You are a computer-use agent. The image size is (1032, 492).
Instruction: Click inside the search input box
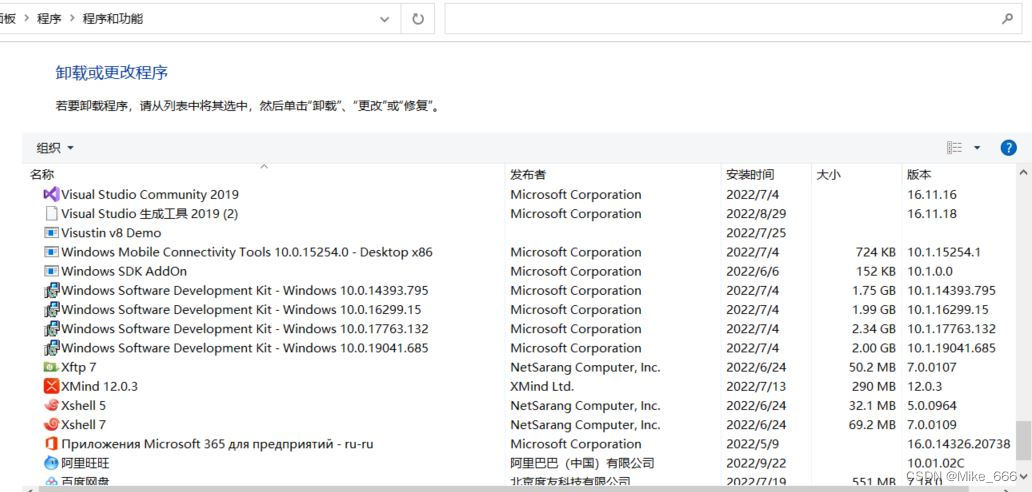[720, 19]
